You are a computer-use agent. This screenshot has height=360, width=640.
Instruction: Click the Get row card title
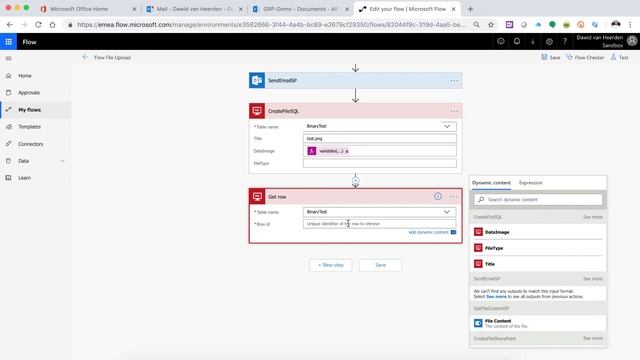pos(277,197)
